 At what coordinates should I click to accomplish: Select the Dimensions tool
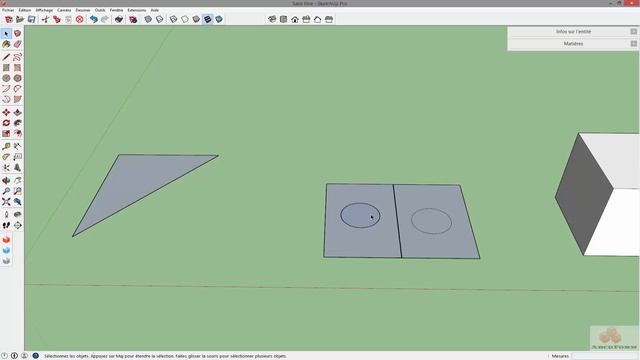(17, 146)
